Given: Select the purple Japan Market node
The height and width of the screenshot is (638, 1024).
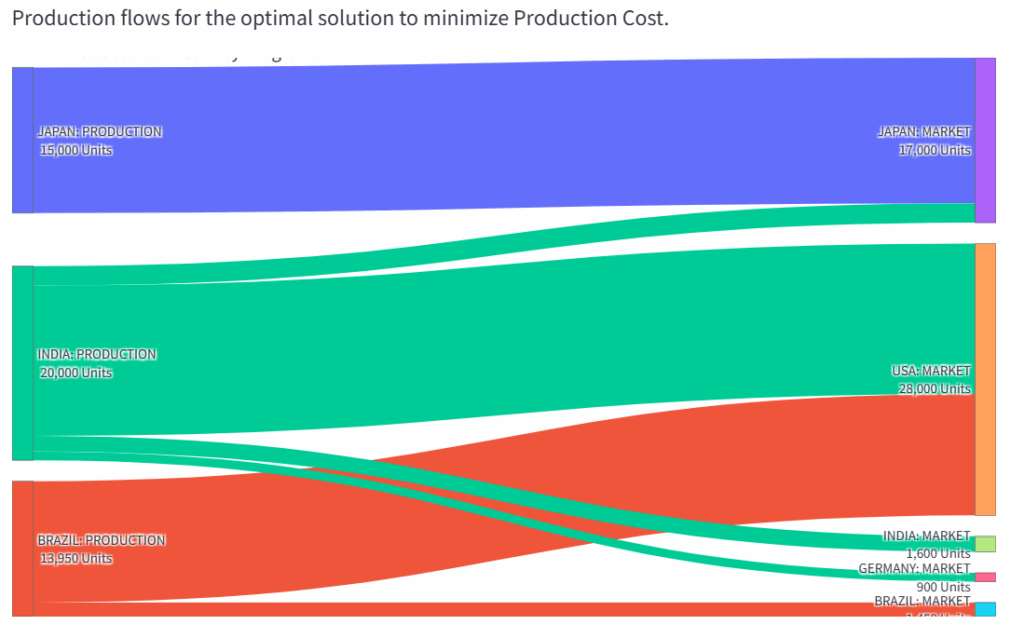Looking at the screenshot, I should coord(985,140).
